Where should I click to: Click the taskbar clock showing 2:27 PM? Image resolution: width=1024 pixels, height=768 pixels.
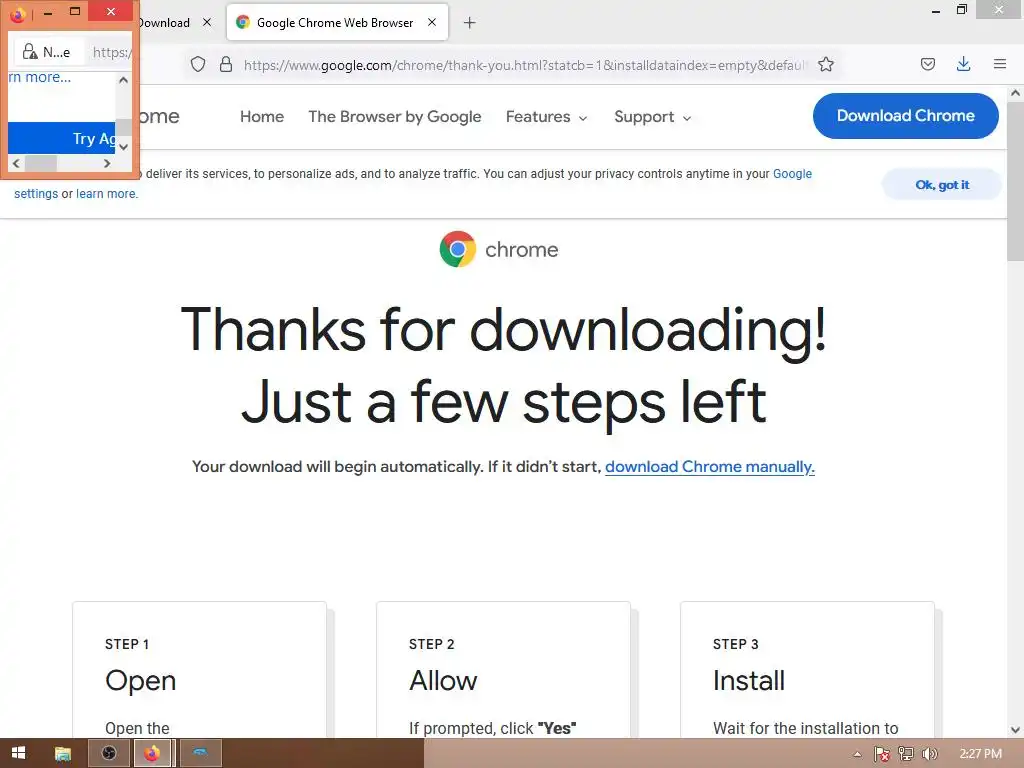980,754
